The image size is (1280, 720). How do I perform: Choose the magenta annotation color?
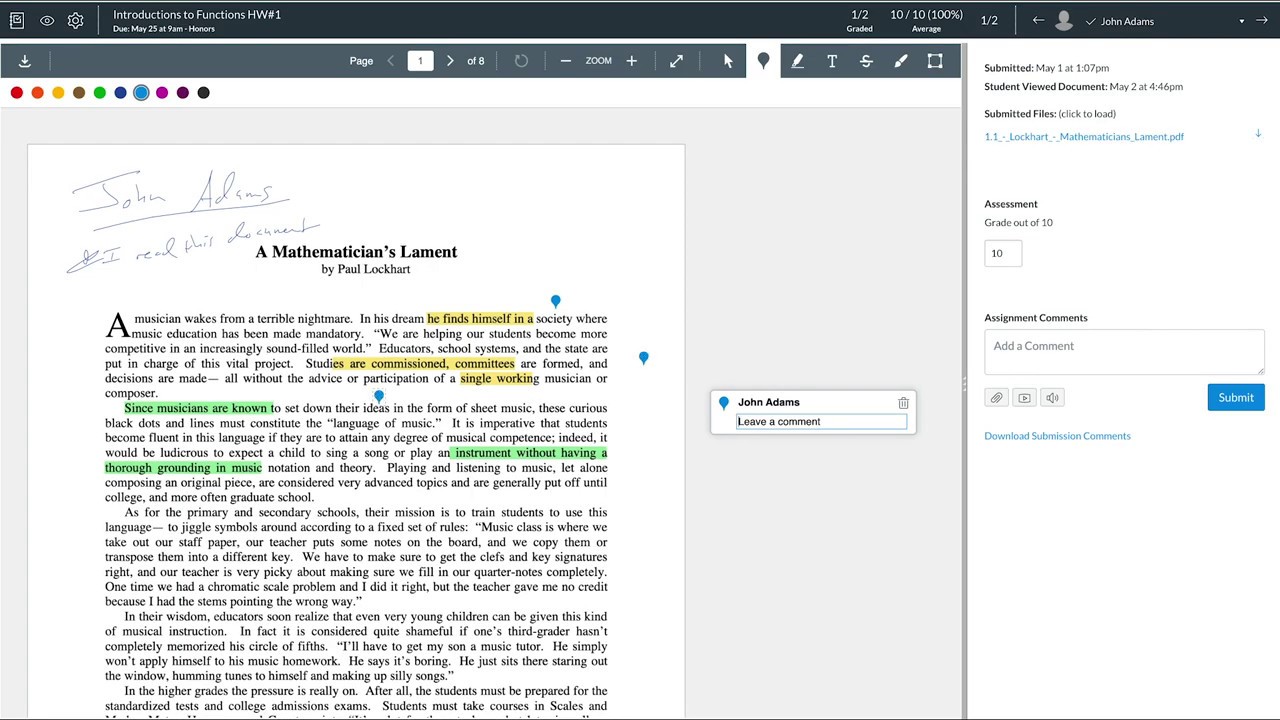coord(162,93)
